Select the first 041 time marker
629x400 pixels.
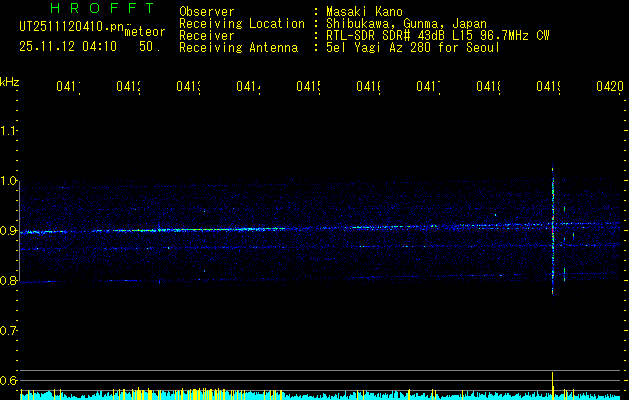point(68,87)
